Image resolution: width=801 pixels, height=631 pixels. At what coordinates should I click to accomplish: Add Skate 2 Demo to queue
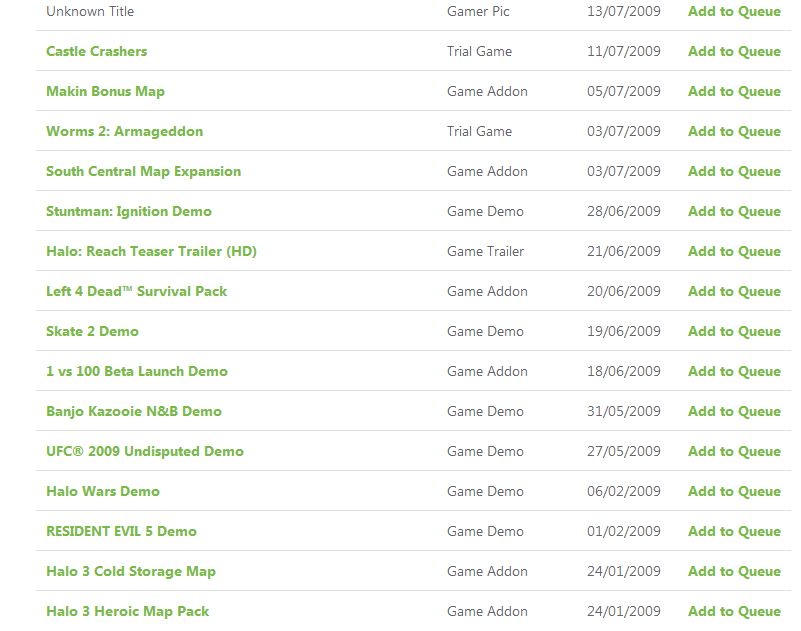[x=734, y=331]
